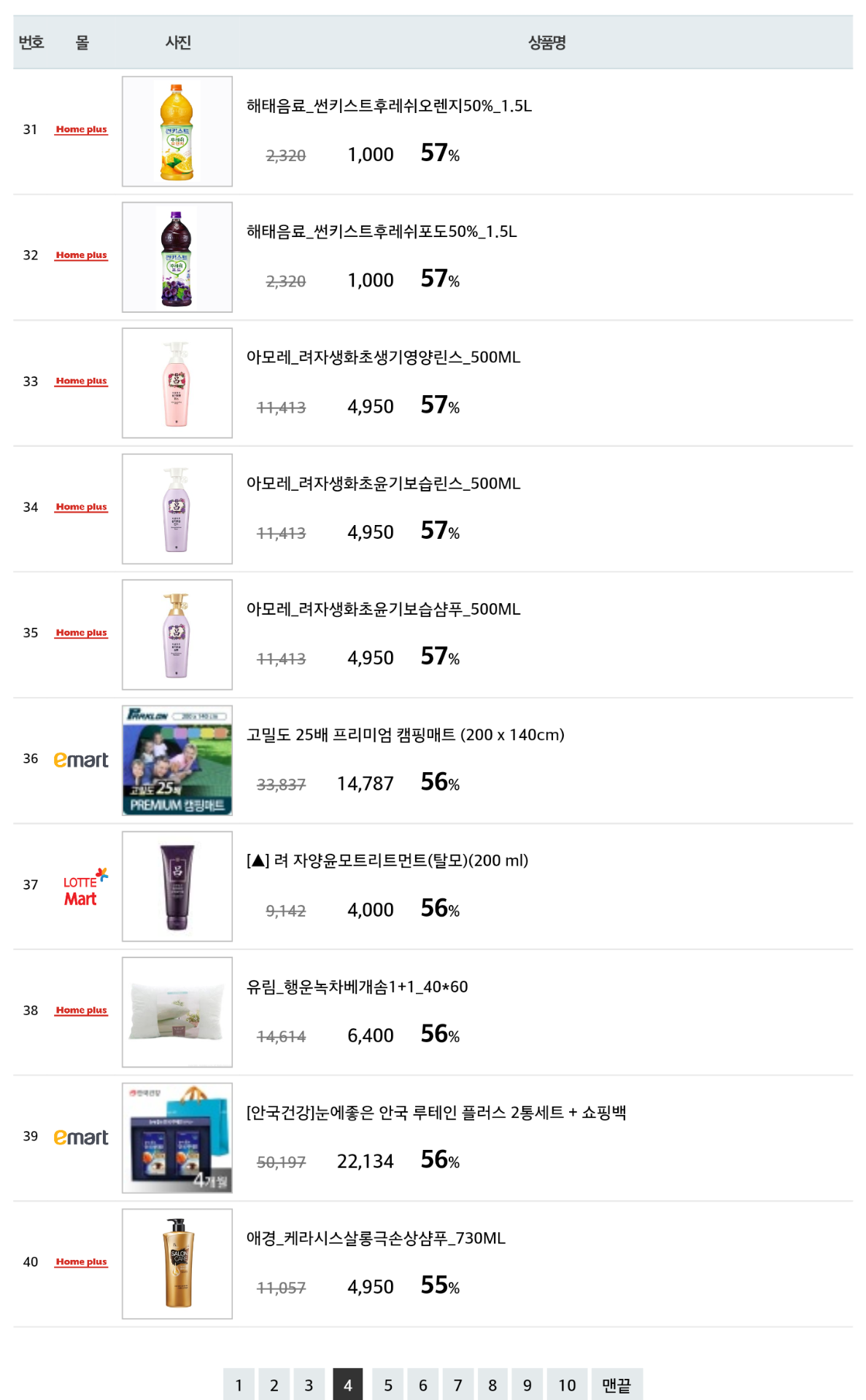Open 려 자양윤모트리트먼트 product link

tap(387, 861)
